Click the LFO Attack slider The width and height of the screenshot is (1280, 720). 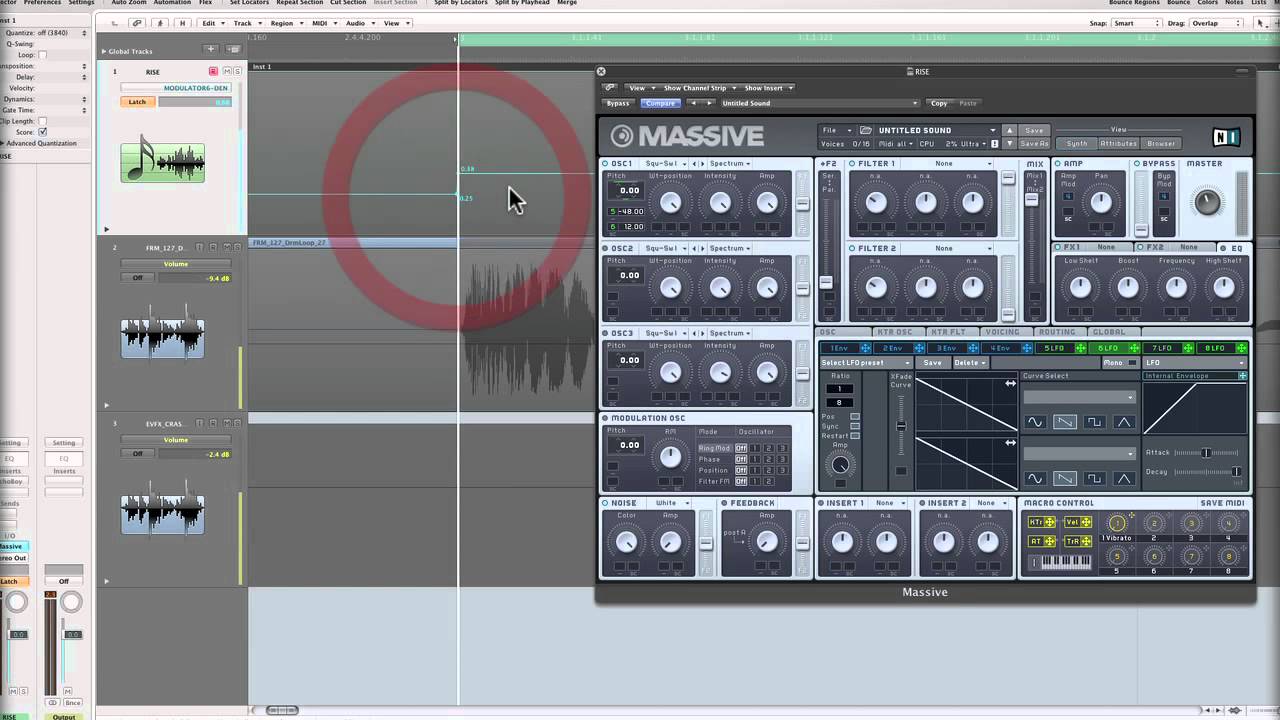coord(1207,453)
